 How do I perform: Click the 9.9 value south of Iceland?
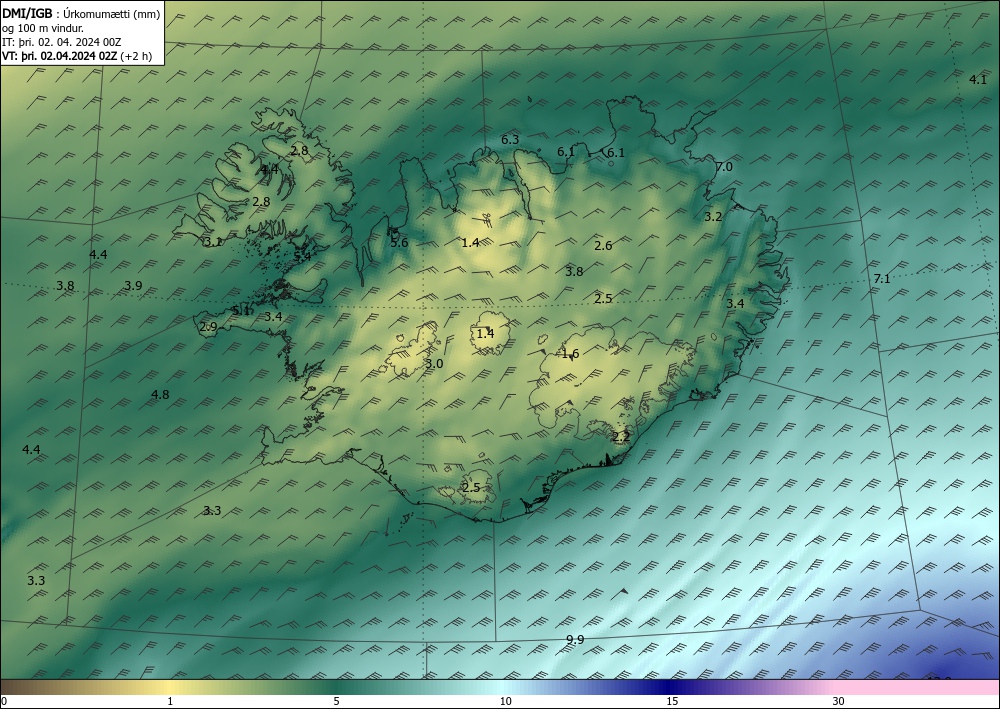pos(575,640)
